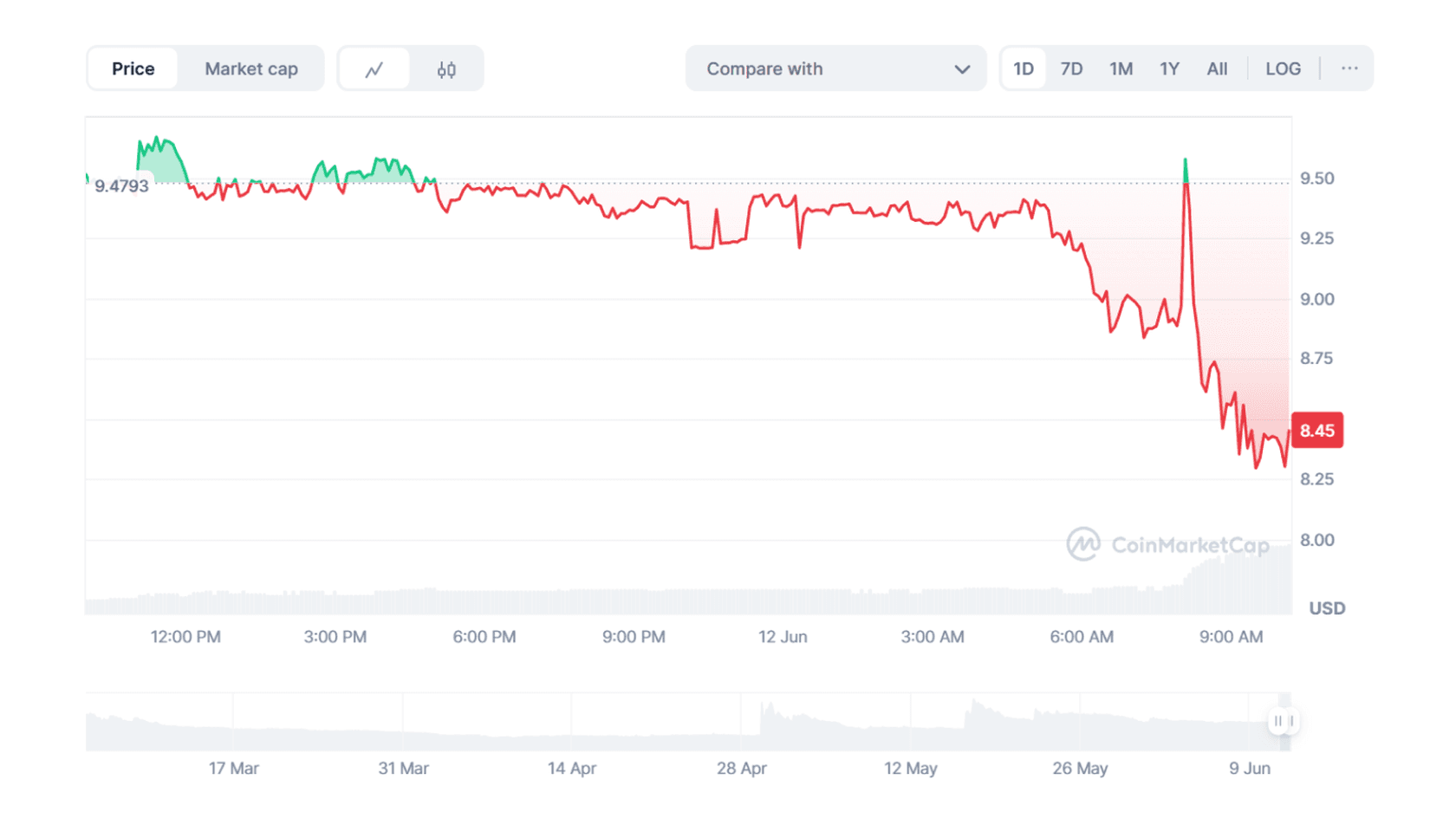1456x818 pixels.
Task: Click the 8.00 y-axis label
Action: (x=1317, y=540)
